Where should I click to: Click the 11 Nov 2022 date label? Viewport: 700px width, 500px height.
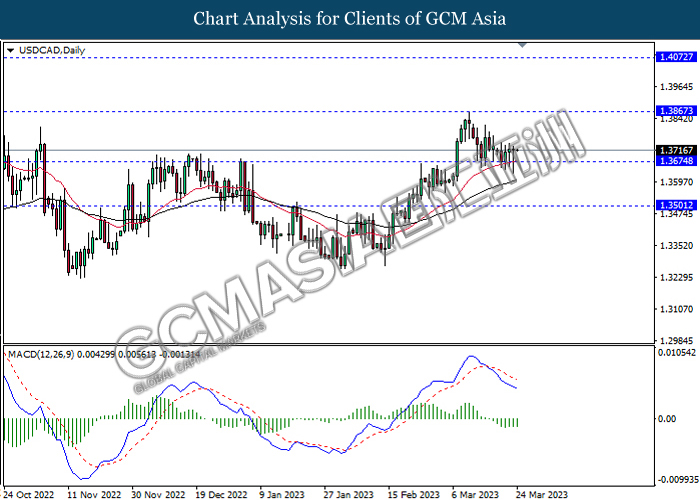pyautogui.click(x=94, y=495)
